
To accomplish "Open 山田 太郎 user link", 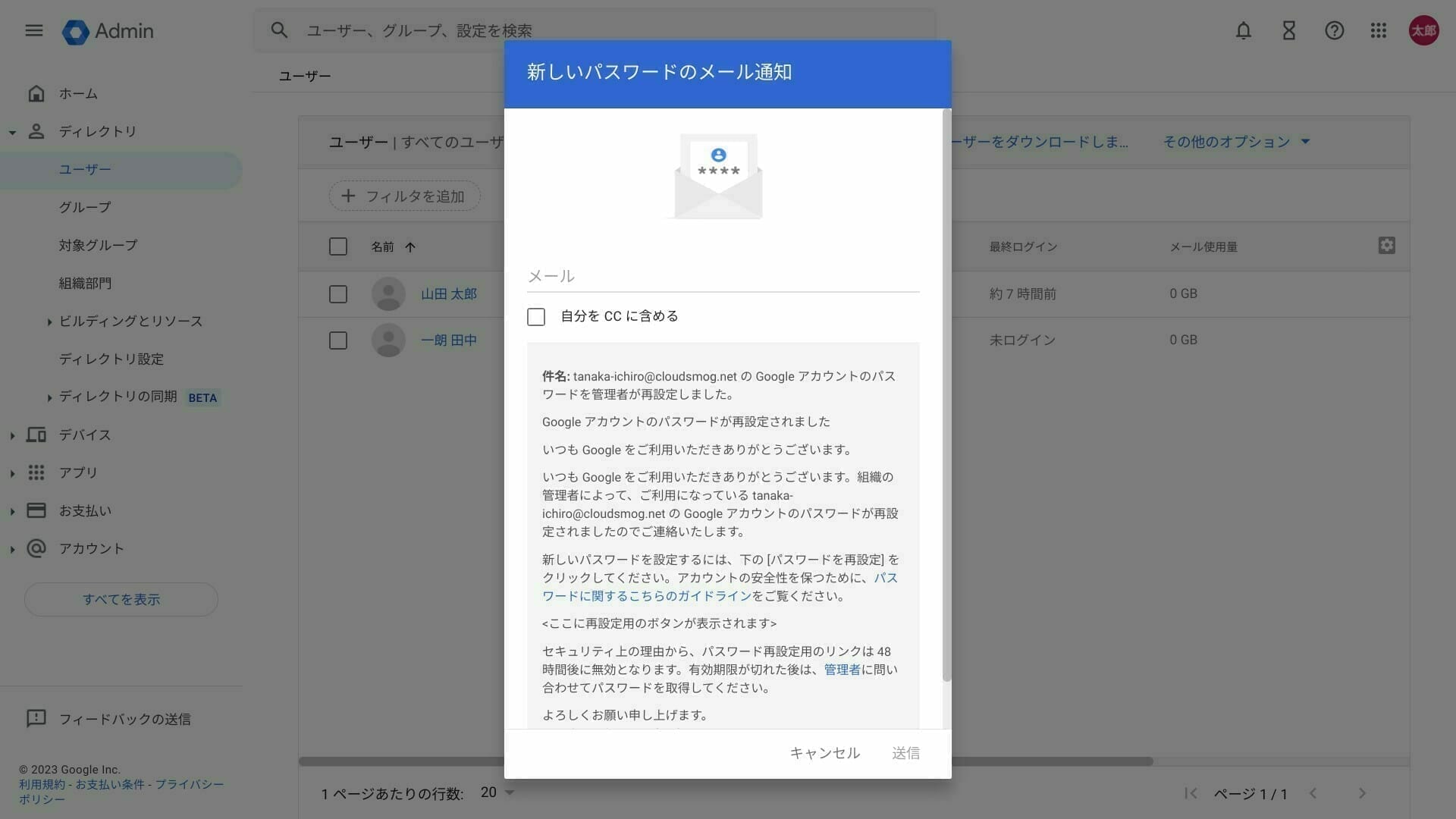I will coord(449,293).
